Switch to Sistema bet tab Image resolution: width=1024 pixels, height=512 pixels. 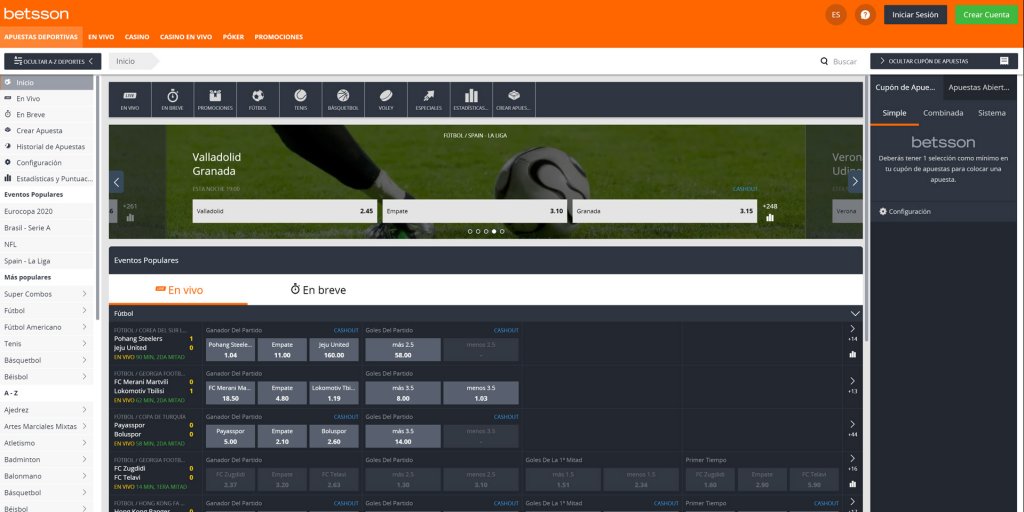pyautogui.click(x=991, y=113)
